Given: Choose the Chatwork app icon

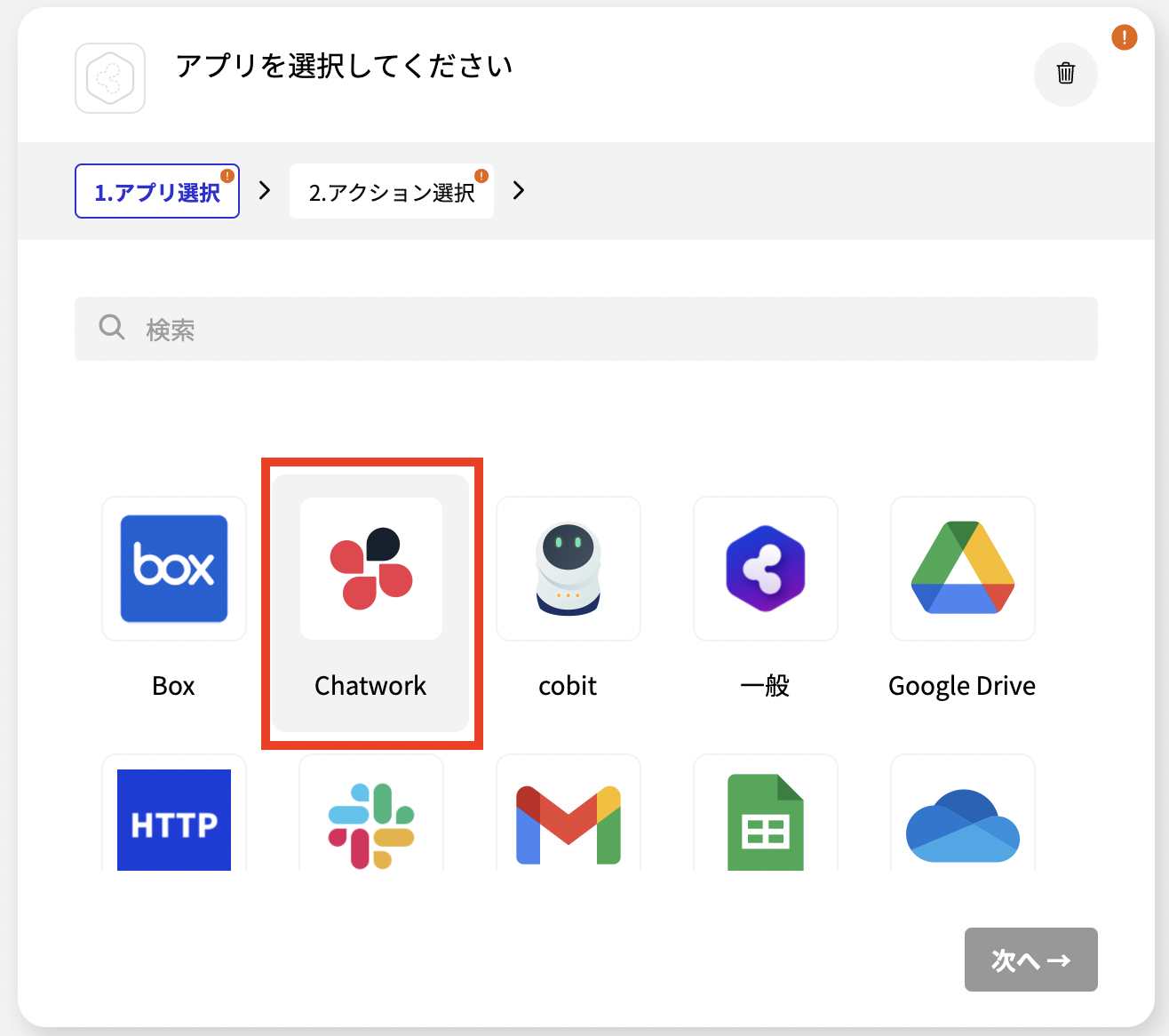Looking at the screenshot, I should pos(371,569).
